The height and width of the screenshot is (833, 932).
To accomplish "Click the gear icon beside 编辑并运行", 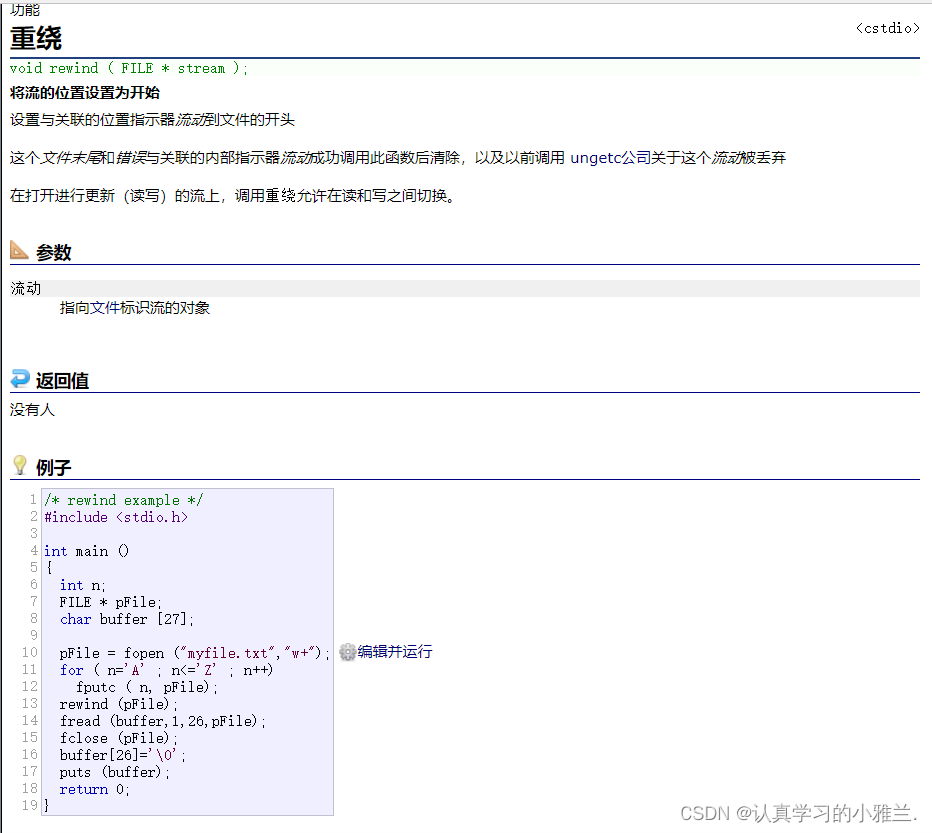I will tap(347, 652).
